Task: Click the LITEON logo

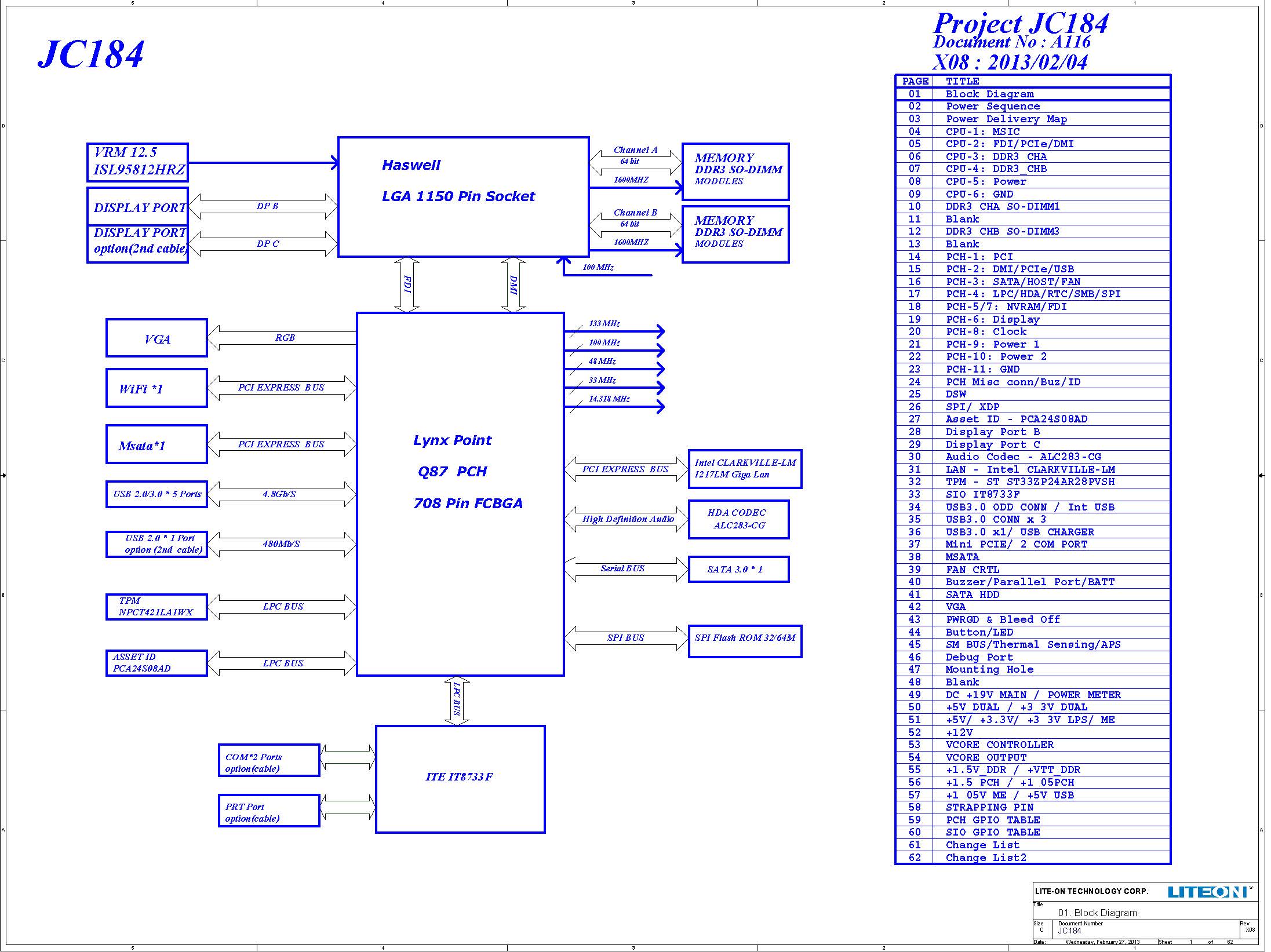Action: coord(1210,892)
